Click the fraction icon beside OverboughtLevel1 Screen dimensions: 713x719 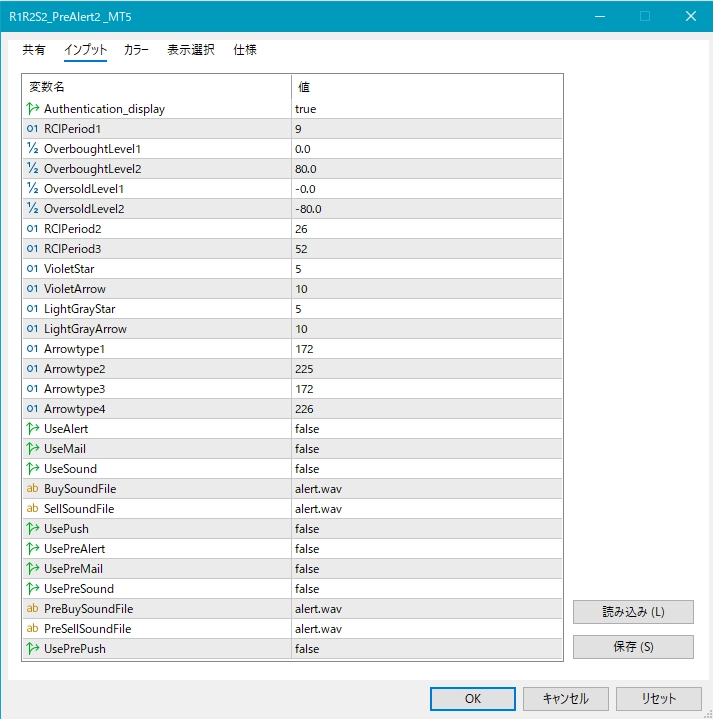click(x=33, y=149)
